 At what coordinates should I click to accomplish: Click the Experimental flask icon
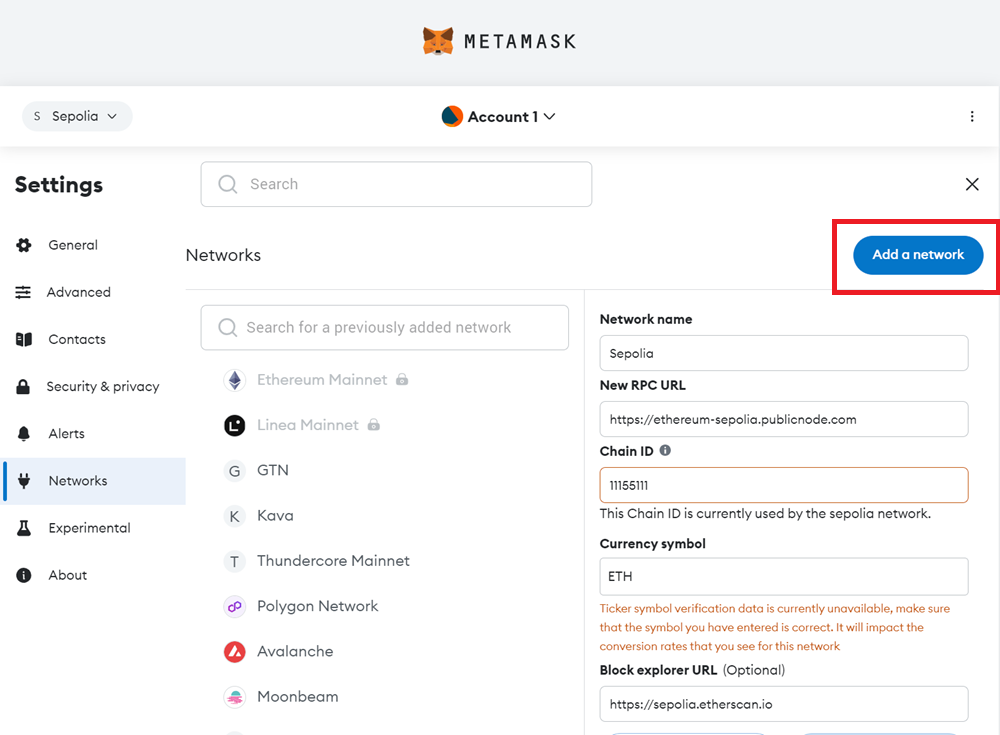pos(24,528)
